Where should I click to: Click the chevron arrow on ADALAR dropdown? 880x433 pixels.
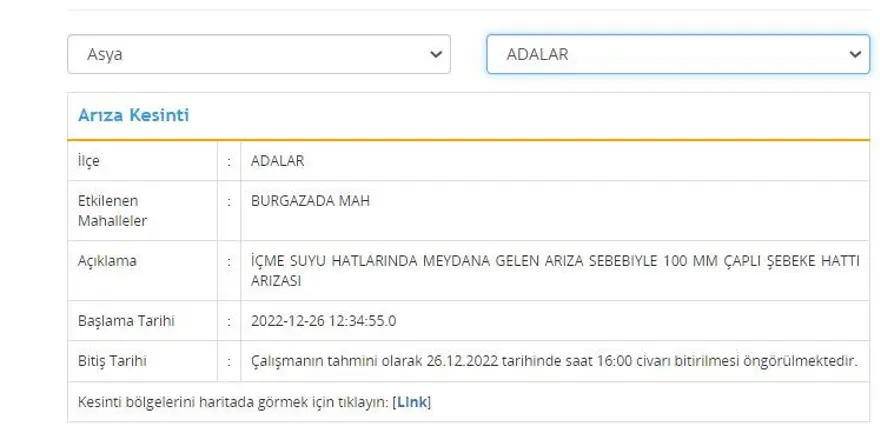[x=854, y=55]
